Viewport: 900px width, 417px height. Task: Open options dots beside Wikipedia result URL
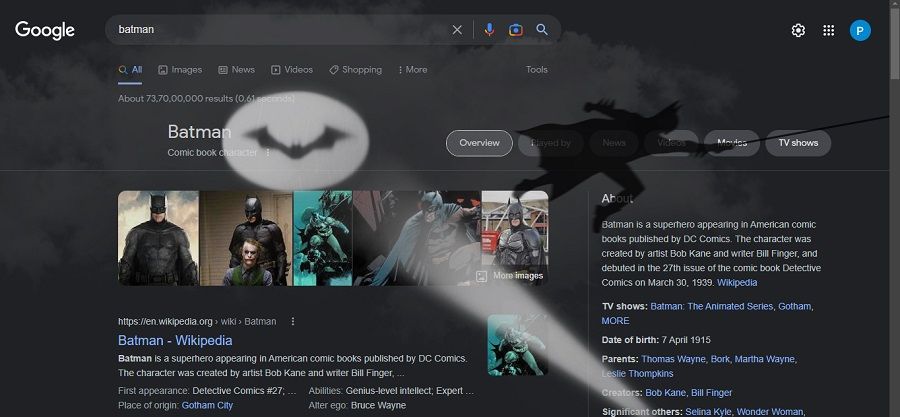[x=293, y=321]
